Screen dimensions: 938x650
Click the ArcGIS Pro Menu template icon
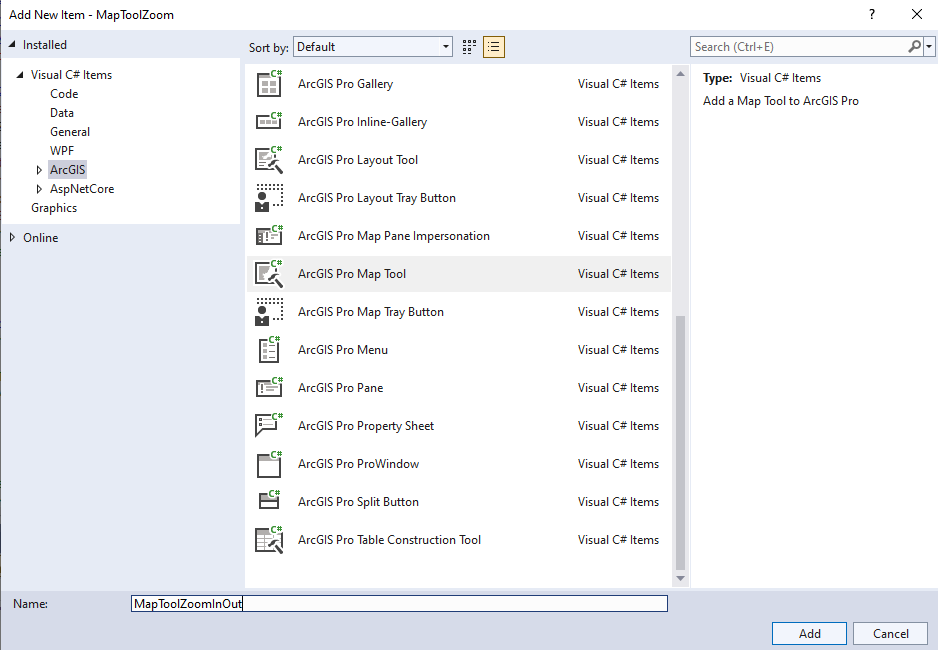(269, 350)
